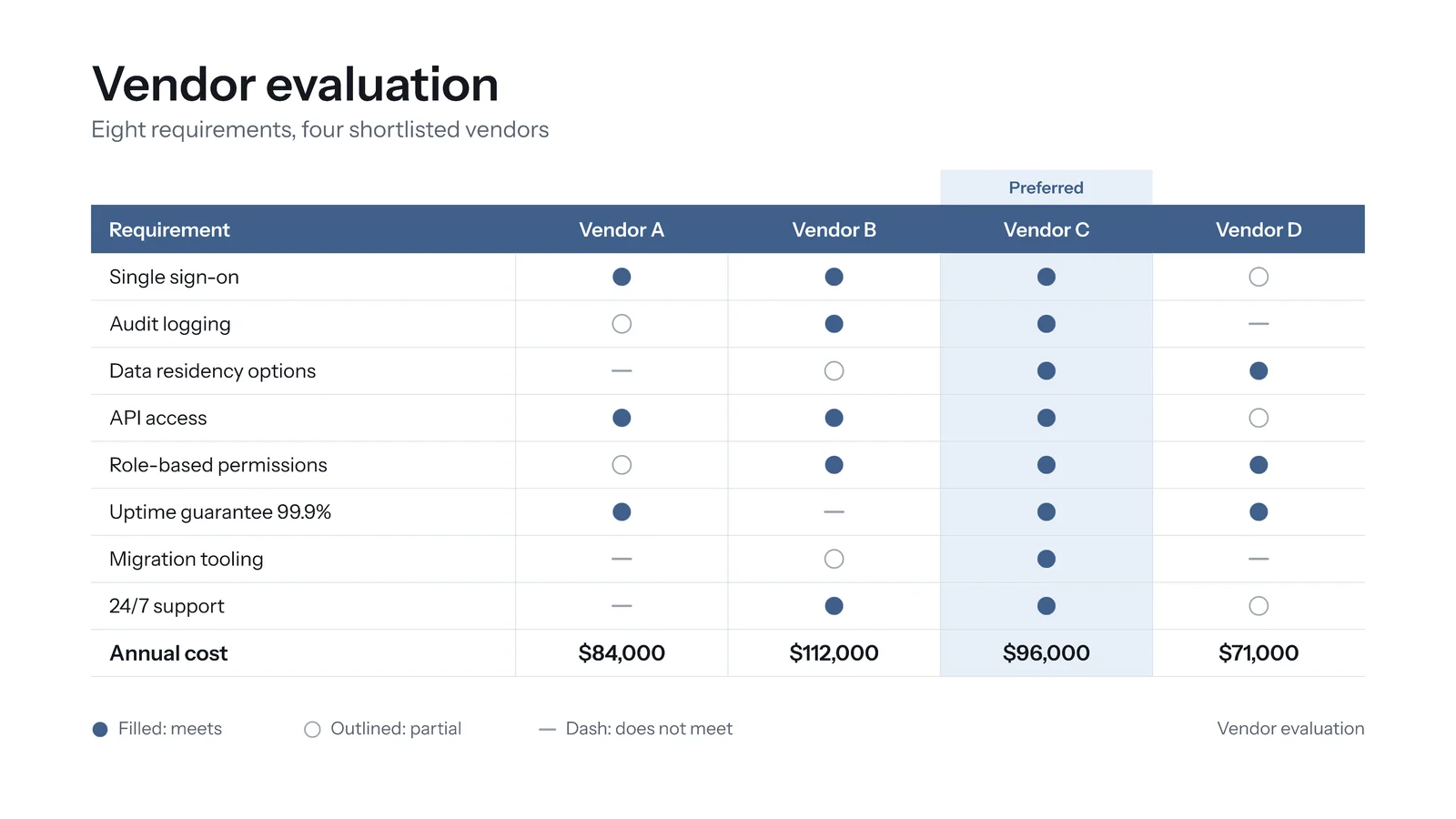Image resolution: width=1456 pixels, height=819 pixels.
Task: Click the Data residency options row label
Action: coord(212,371)
